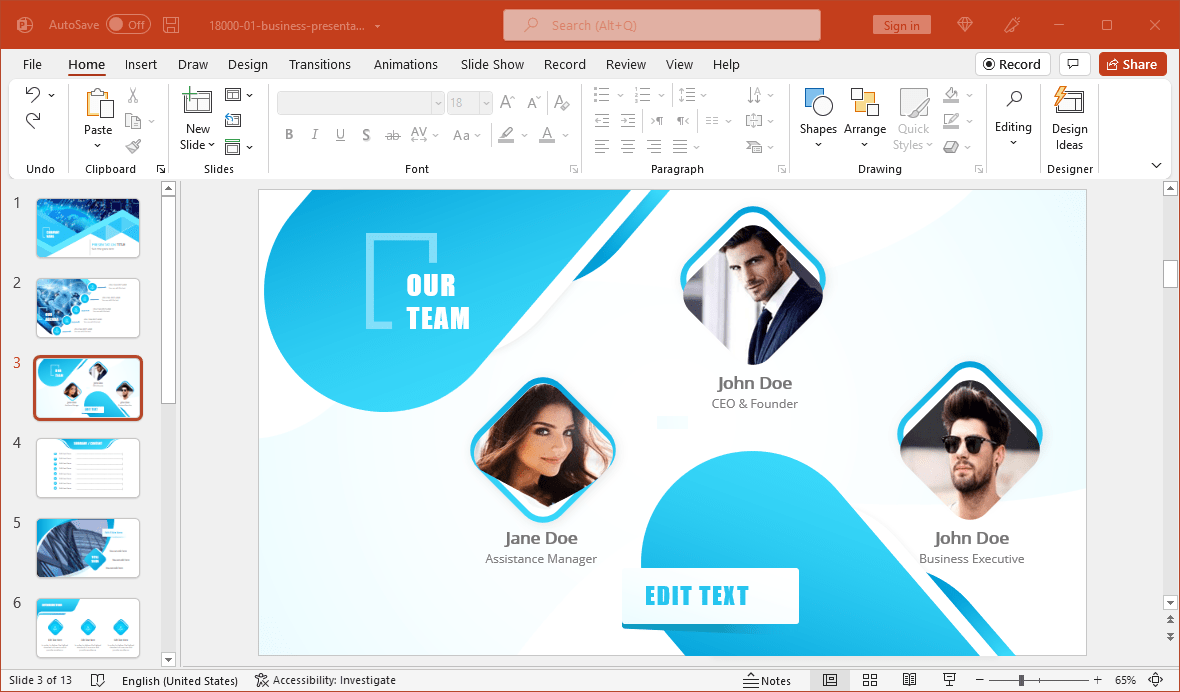Select the Format Painter tool
The height and width of the screenshot is (692, 1180).
(x=132, y=147)
